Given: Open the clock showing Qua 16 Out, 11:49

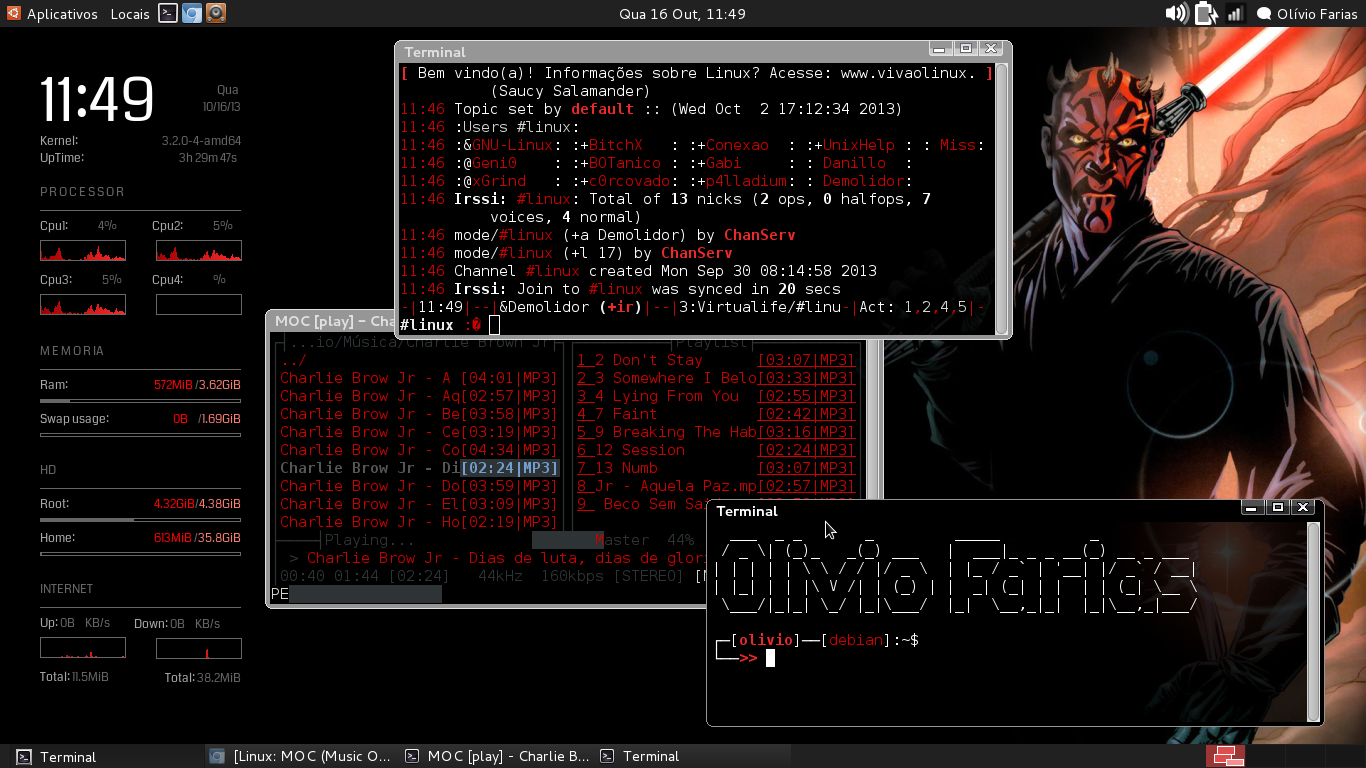Looking at the screenshot, I should tap(683, 14).
